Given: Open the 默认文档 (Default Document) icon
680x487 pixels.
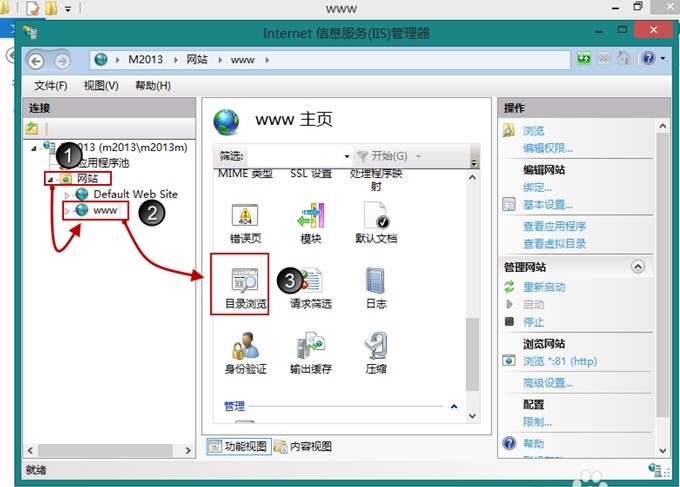Looking at the screenshot, I should 376,223.
